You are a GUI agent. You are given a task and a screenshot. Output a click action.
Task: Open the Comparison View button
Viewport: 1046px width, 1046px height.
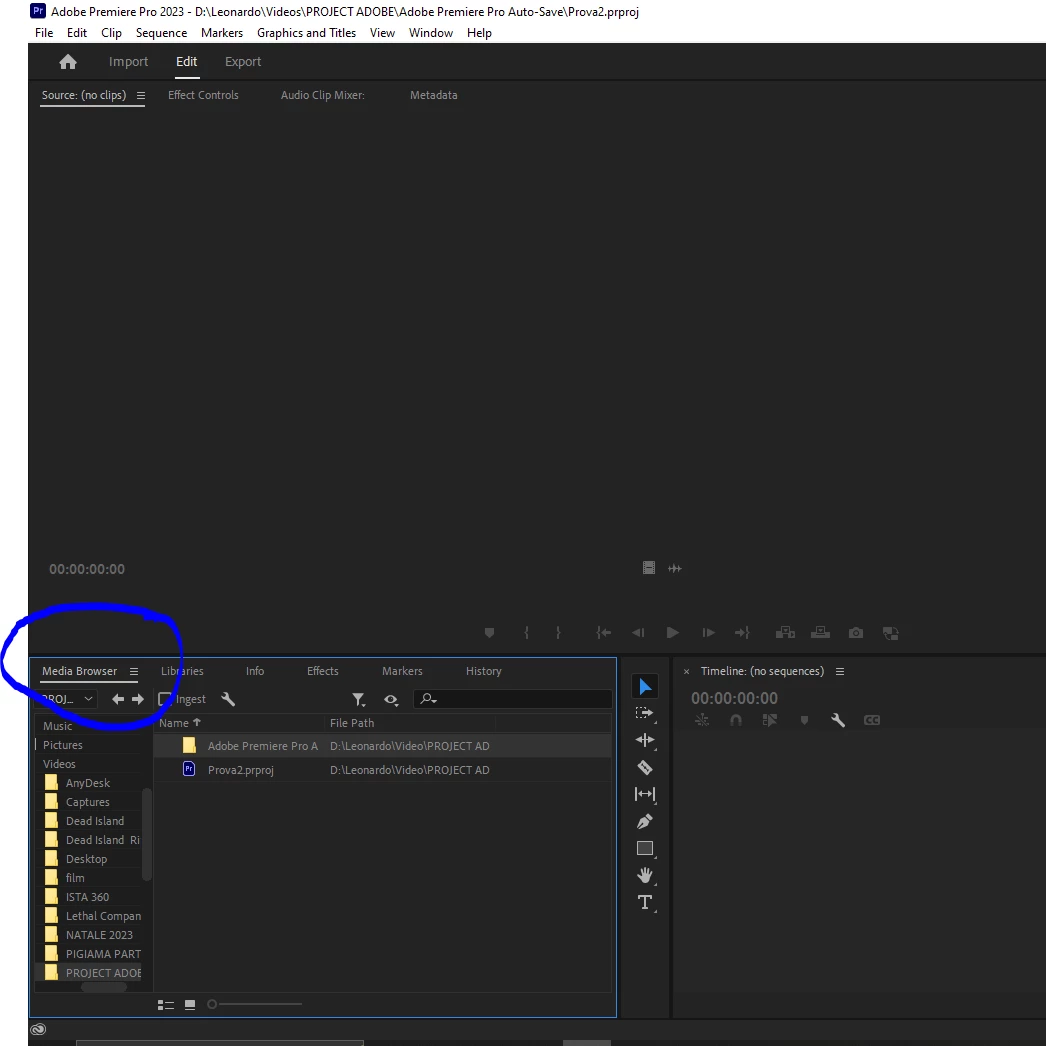(x=890, y=632)
